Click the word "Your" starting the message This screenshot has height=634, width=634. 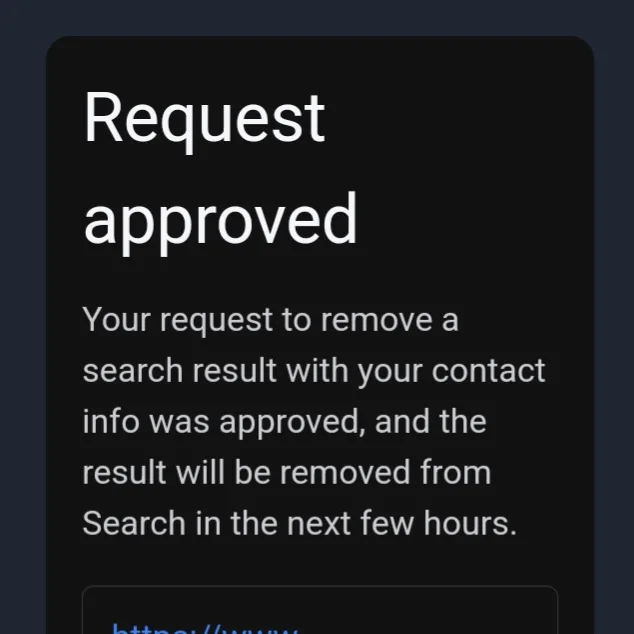[116, 320]
